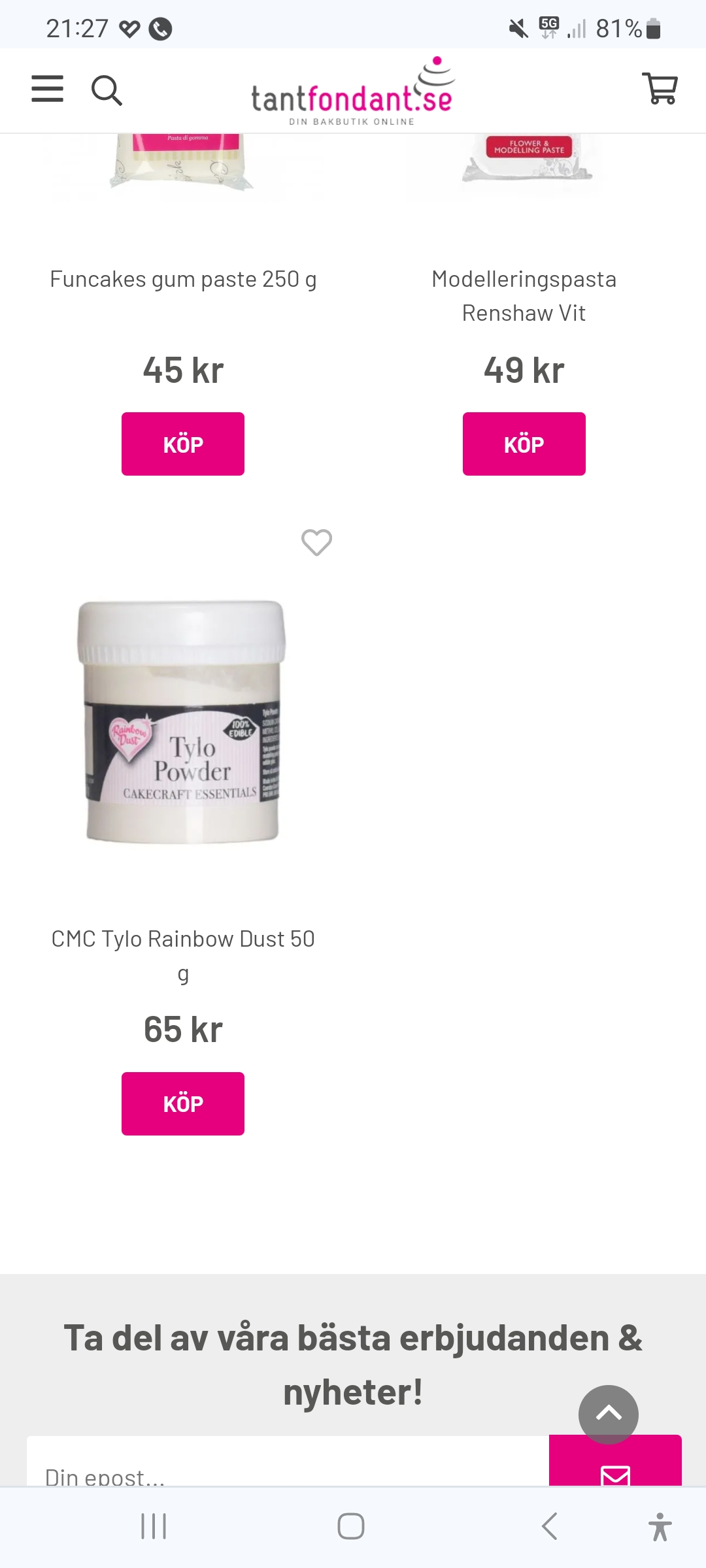
Task: View Tylo Powder jar product image
Action: tap(182, 721)
